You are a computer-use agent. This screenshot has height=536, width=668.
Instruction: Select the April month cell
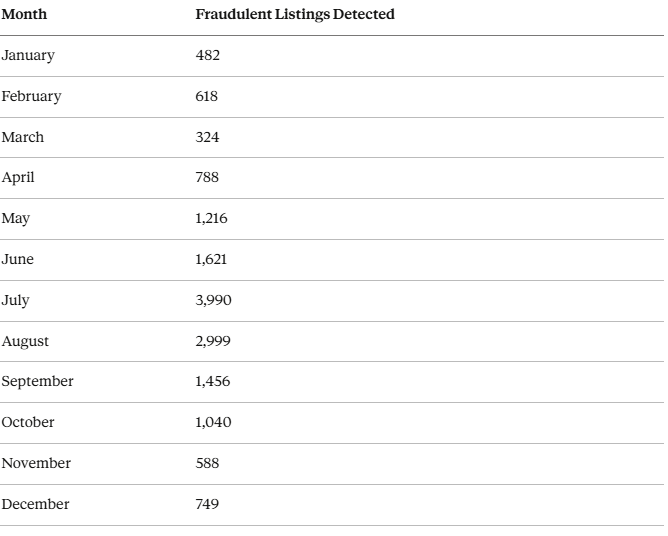(x=18, y=178)
